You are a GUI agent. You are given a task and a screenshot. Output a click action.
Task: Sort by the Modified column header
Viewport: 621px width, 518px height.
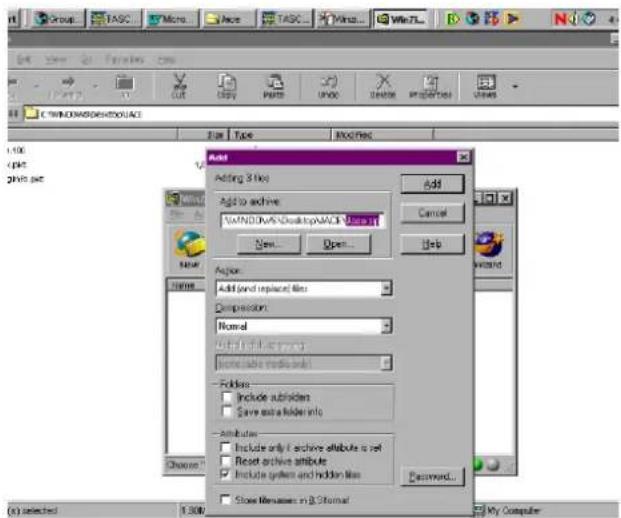pos(382,135)
